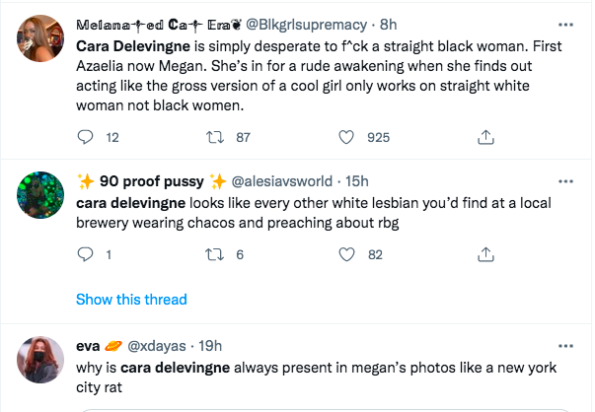Click the Show this thread link

[x=131, y=299]
